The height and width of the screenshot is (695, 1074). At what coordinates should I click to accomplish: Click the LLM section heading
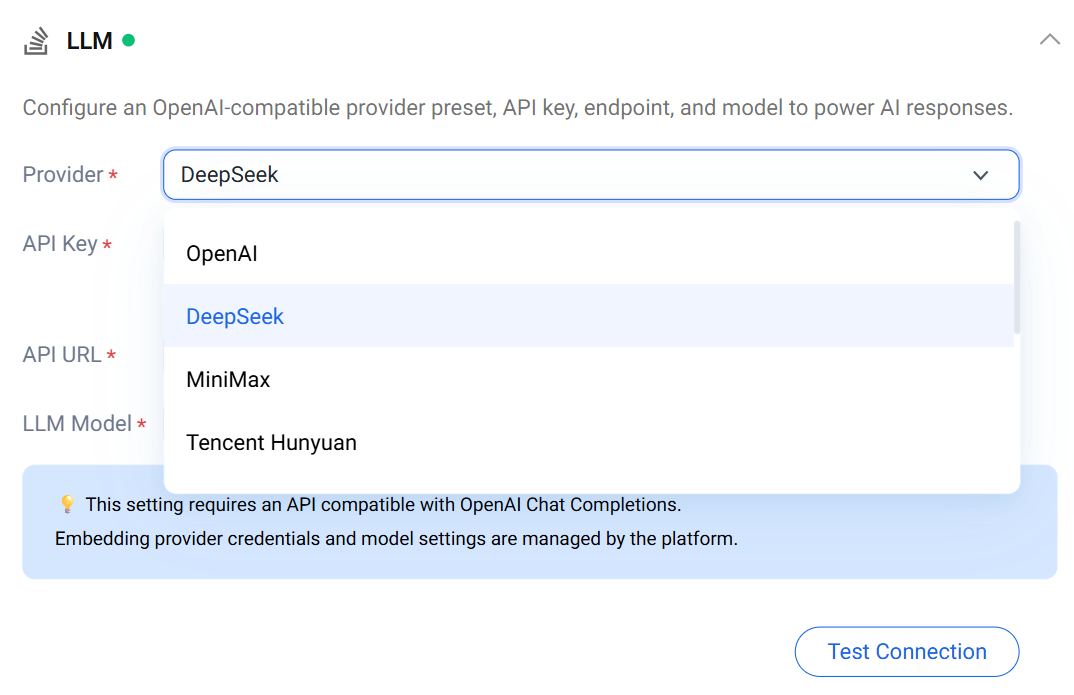(x=89, y=41)
